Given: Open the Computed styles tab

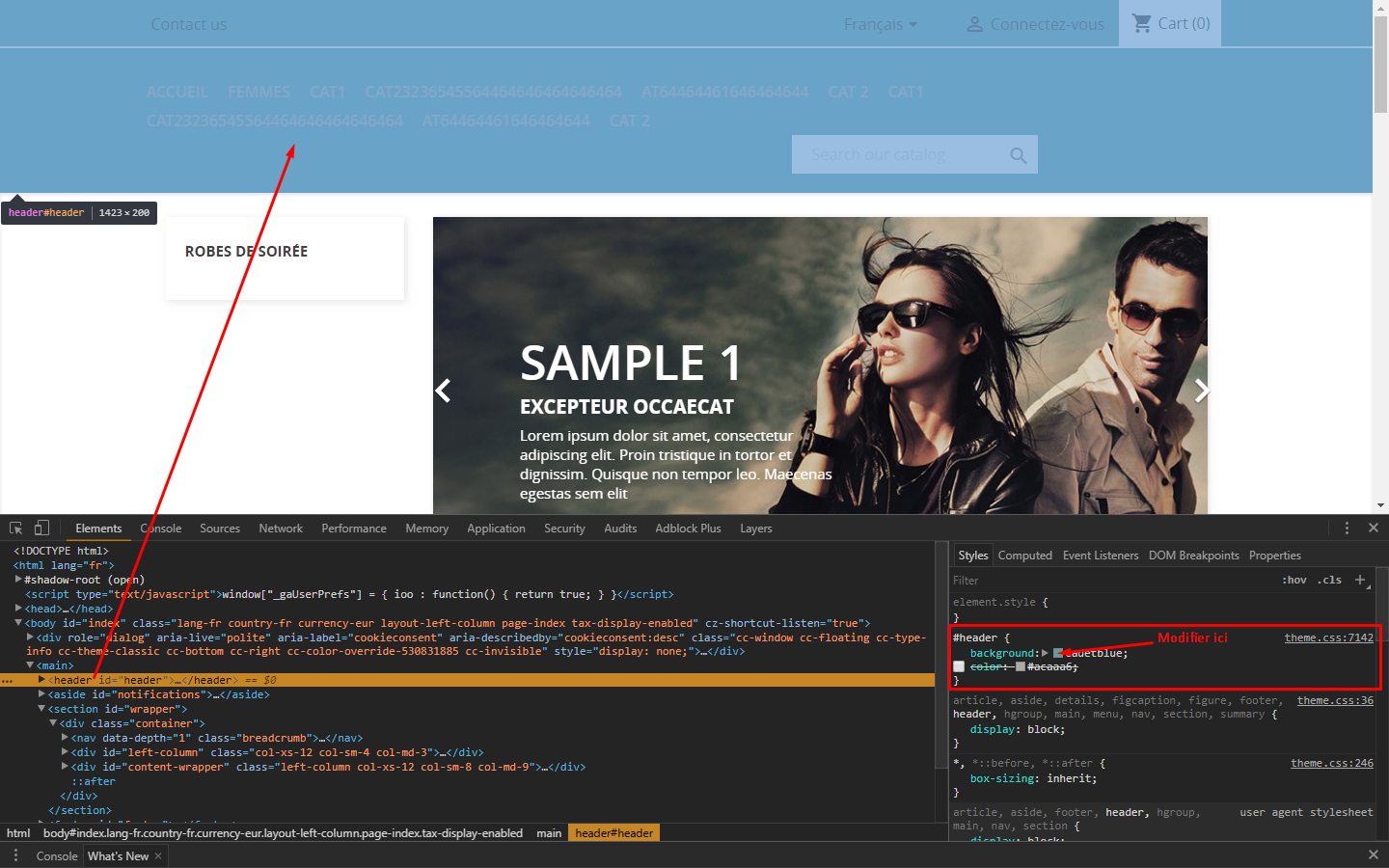Looking at the screenshot, I should tap(1024, 556).
